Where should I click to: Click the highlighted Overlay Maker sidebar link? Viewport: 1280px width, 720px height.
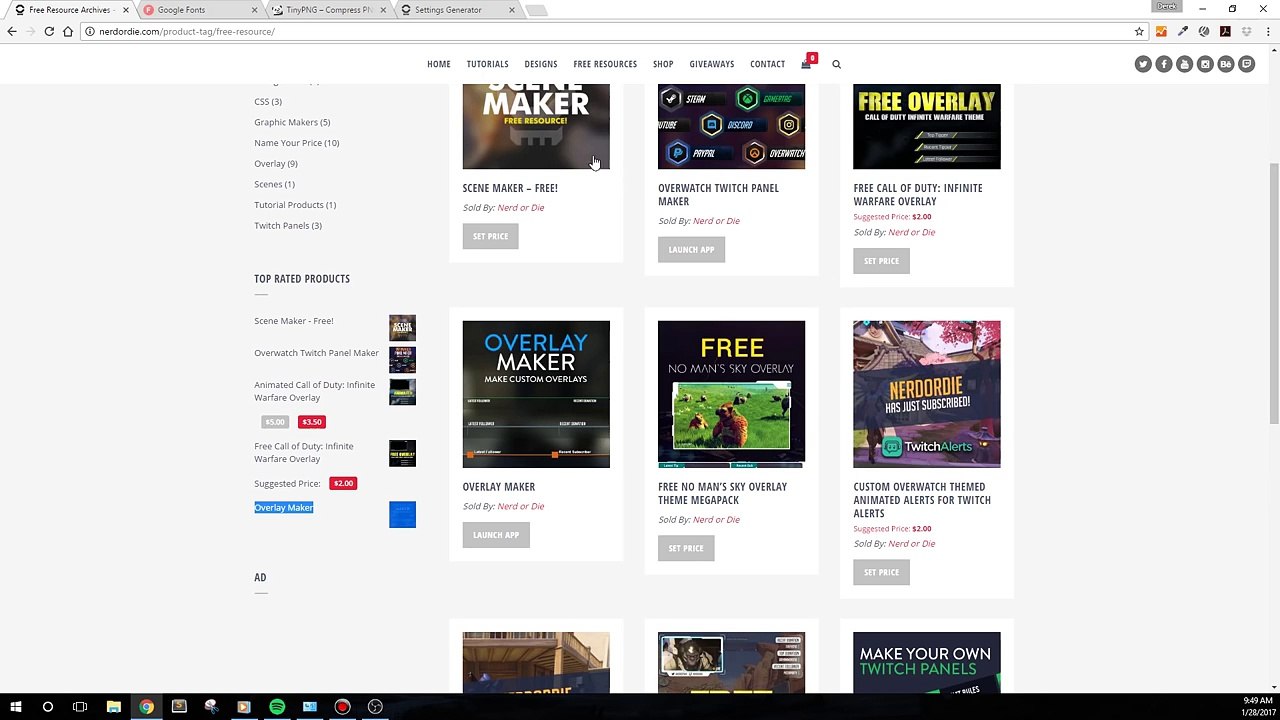click(284, 508)
